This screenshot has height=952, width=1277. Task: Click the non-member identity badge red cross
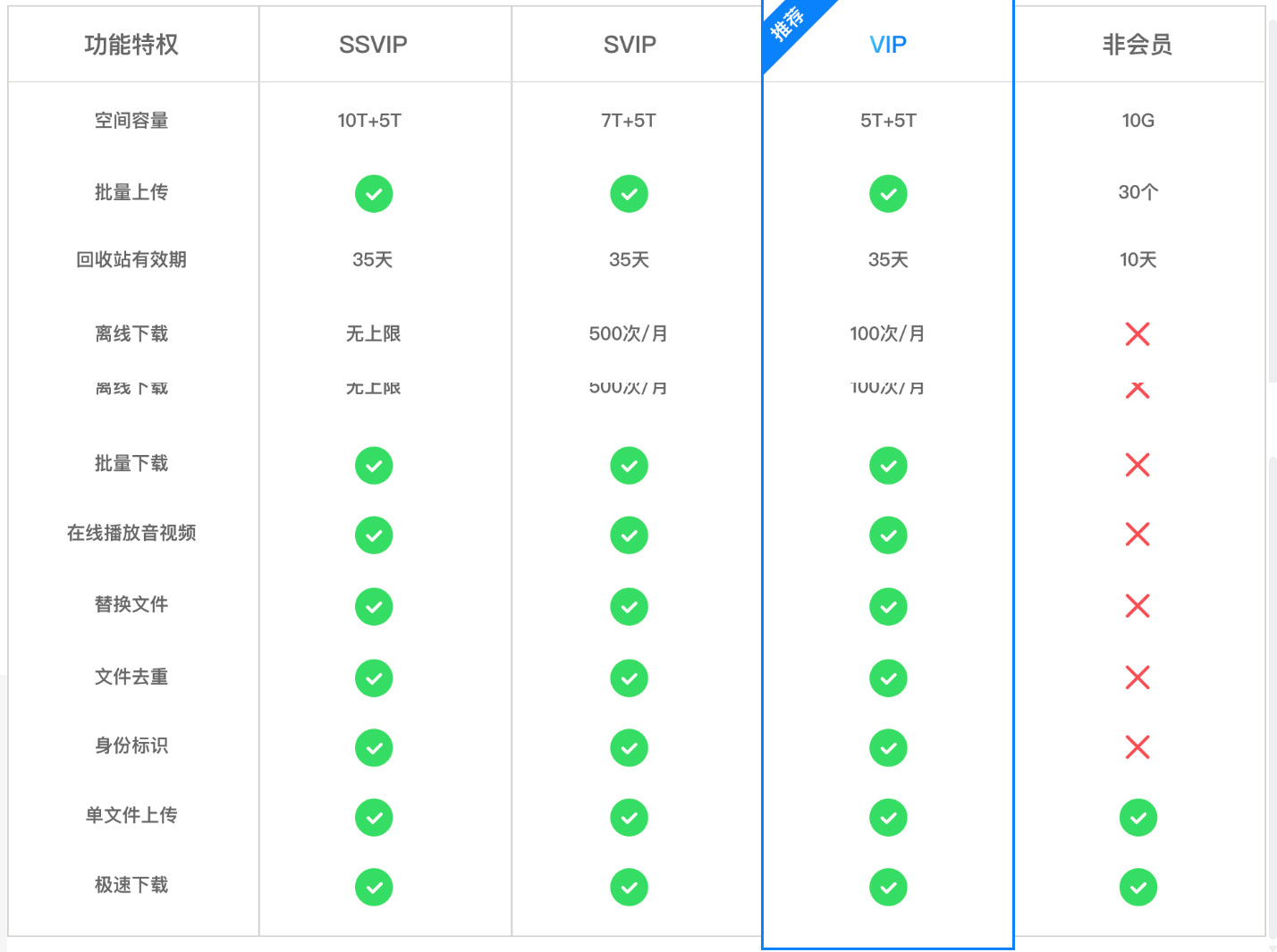(1137, 747)
